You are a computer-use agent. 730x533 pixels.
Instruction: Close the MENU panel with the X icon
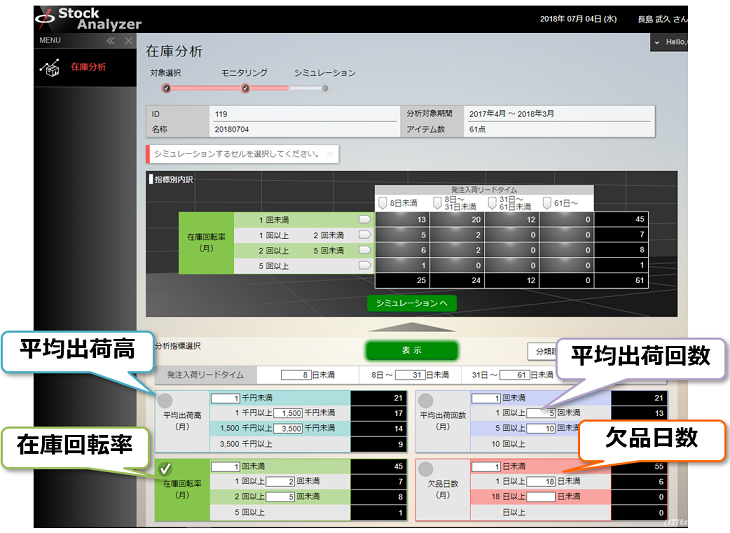(x=128, y=40)
